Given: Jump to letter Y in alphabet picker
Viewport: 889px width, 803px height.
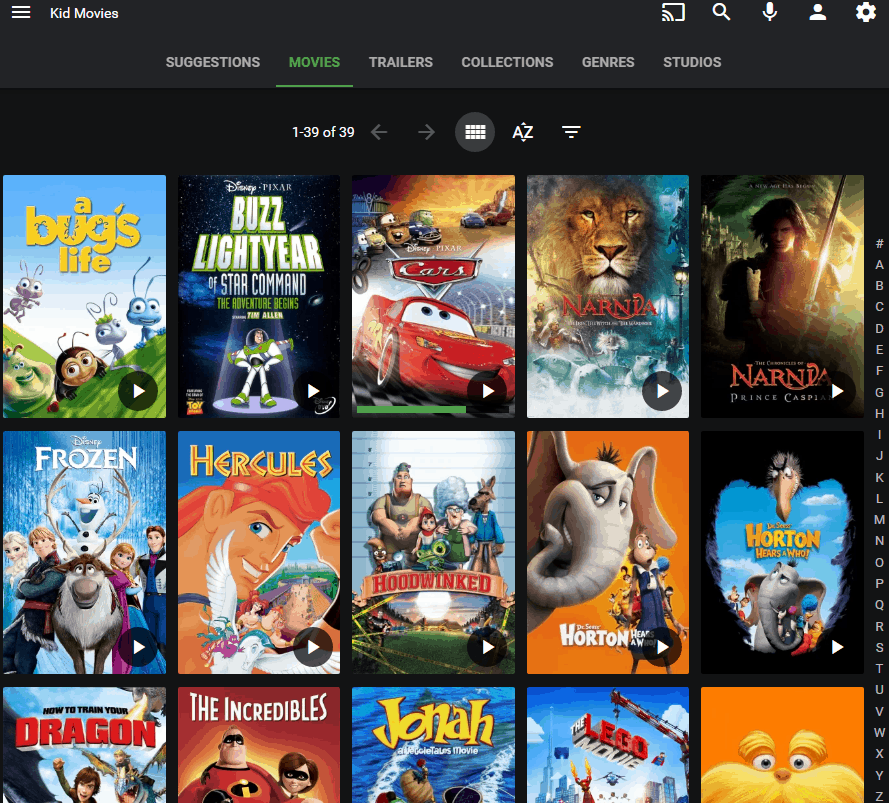Looking at the screenshot, I should [x=879, y=775].
